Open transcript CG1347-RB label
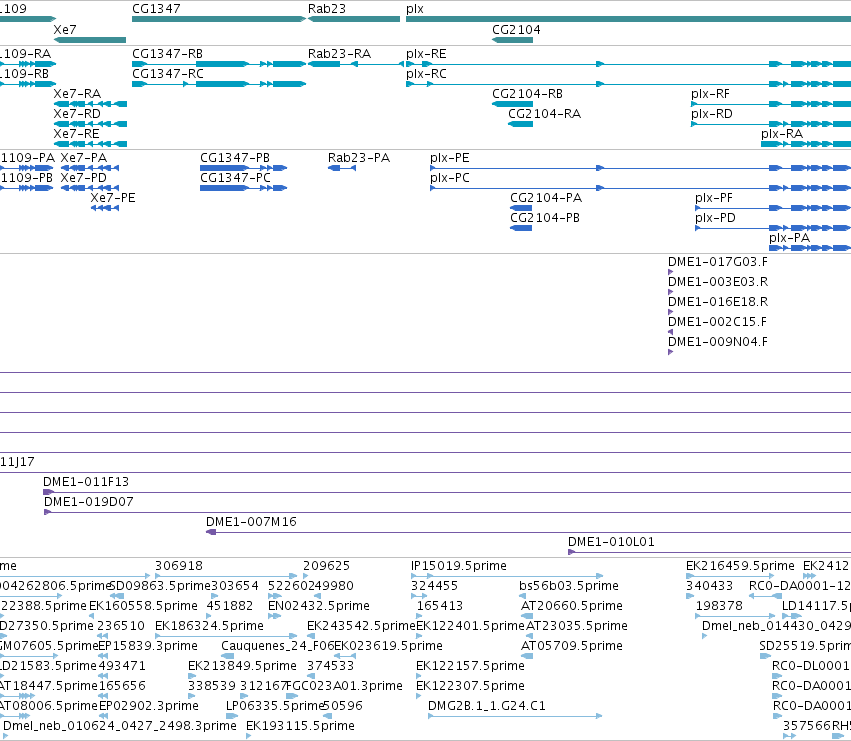The width and height of the screenshot is (851, 741). pyautogui.click(x=168, y=54)
